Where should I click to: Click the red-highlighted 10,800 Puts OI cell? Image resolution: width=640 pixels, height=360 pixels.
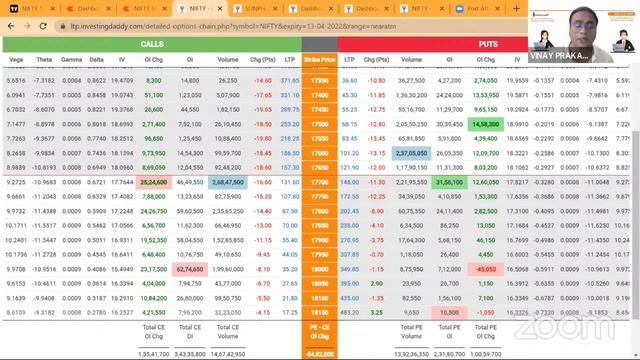point(449,313)
